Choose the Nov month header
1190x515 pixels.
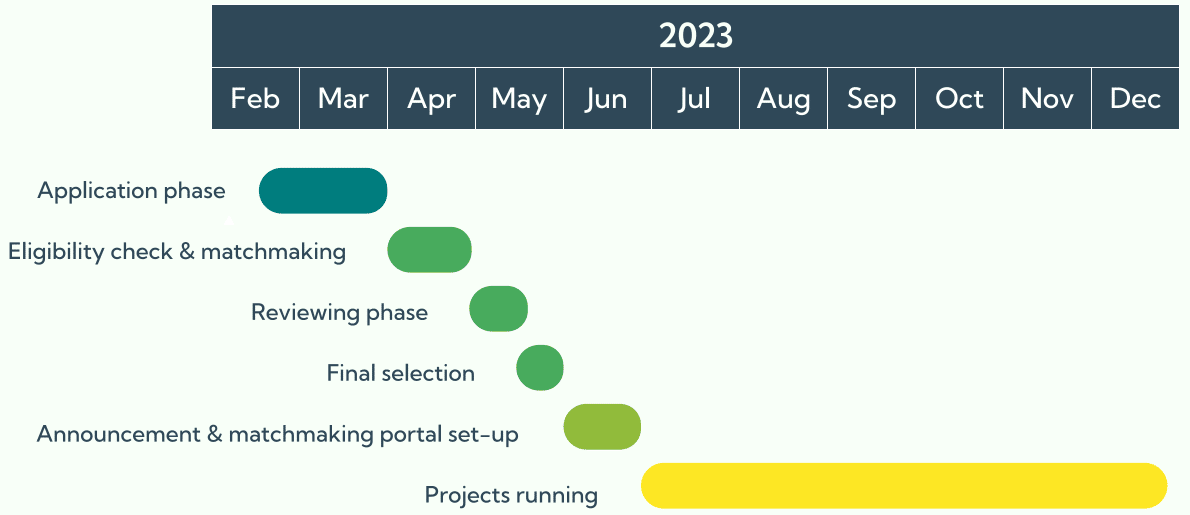pyautogui.click(x=1047, y=99)
